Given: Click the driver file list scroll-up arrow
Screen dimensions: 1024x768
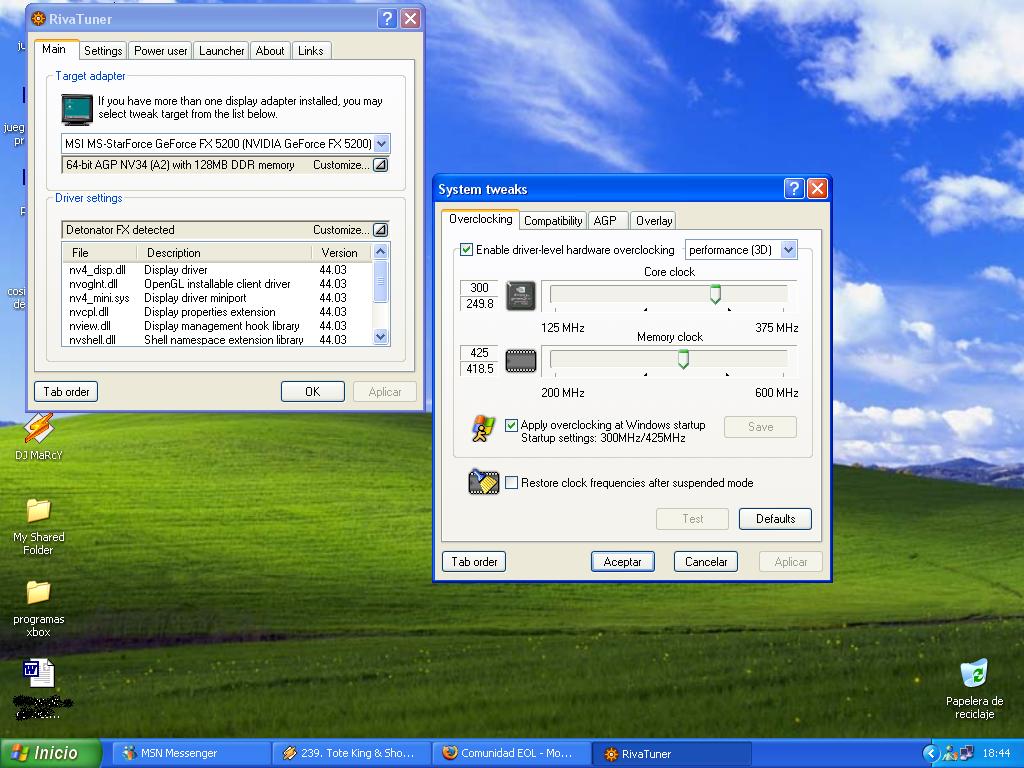Looking at the screenshot, I should (x=381, y=251).
